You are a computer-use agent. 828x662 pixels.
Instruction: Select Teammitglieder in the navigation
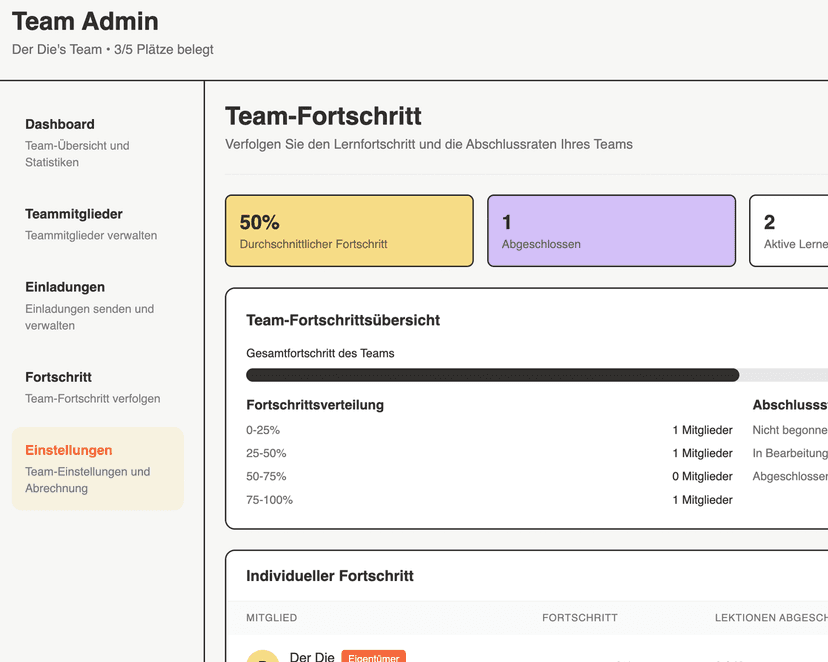75,213
